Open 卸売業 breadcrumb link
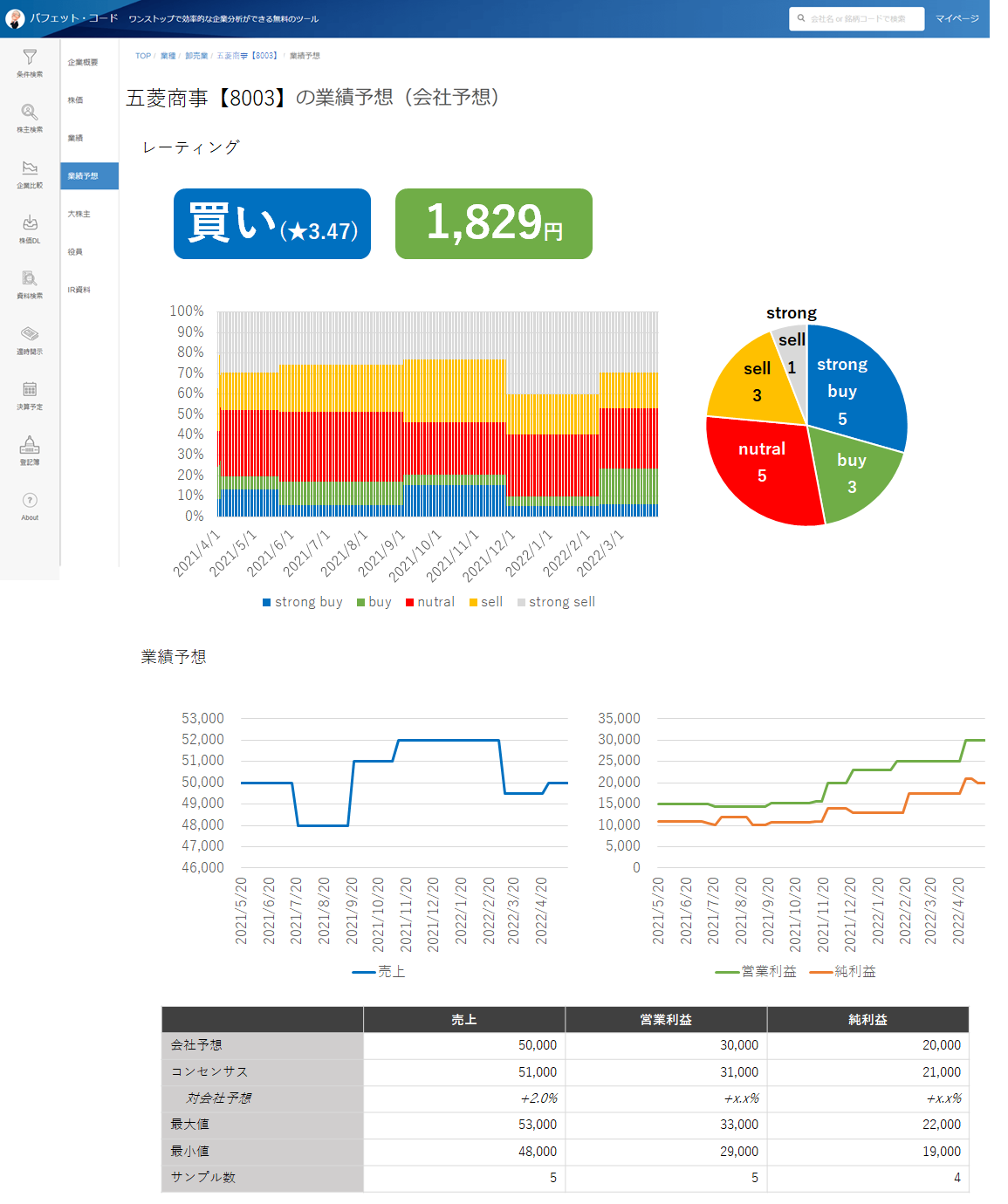This screenshot has width=1008, height=1204. (196, 56)
